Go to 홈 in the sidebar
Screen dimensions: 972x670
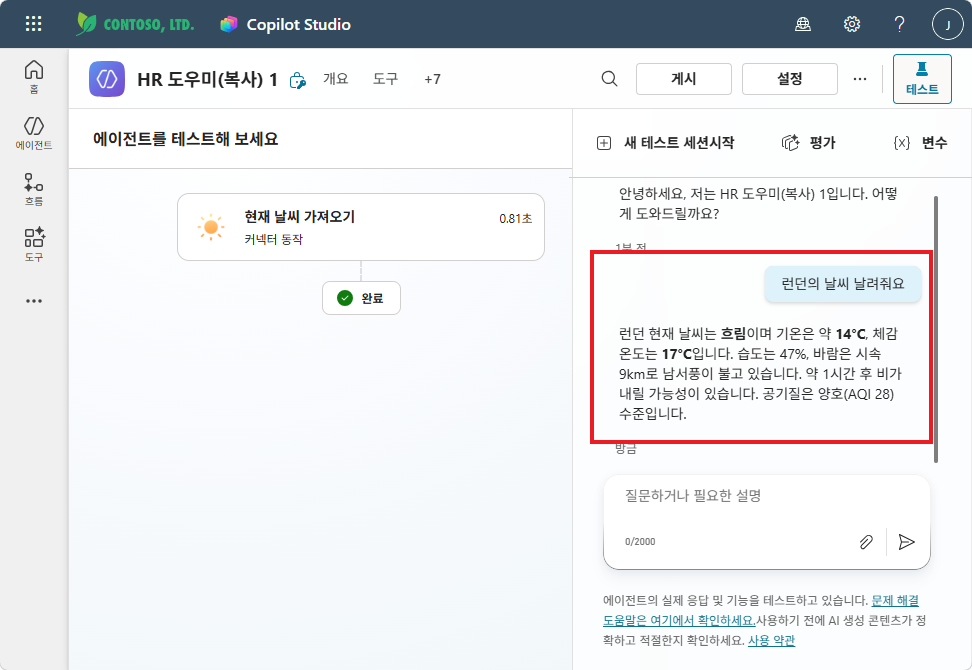click(34, 77)
